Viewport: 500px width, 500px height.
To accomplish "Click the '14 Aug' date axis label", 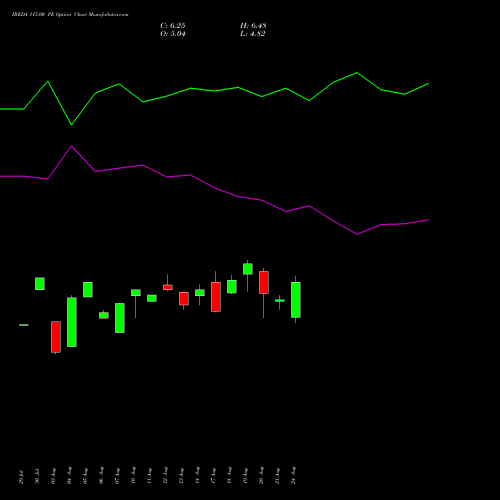I will [197, 475].
